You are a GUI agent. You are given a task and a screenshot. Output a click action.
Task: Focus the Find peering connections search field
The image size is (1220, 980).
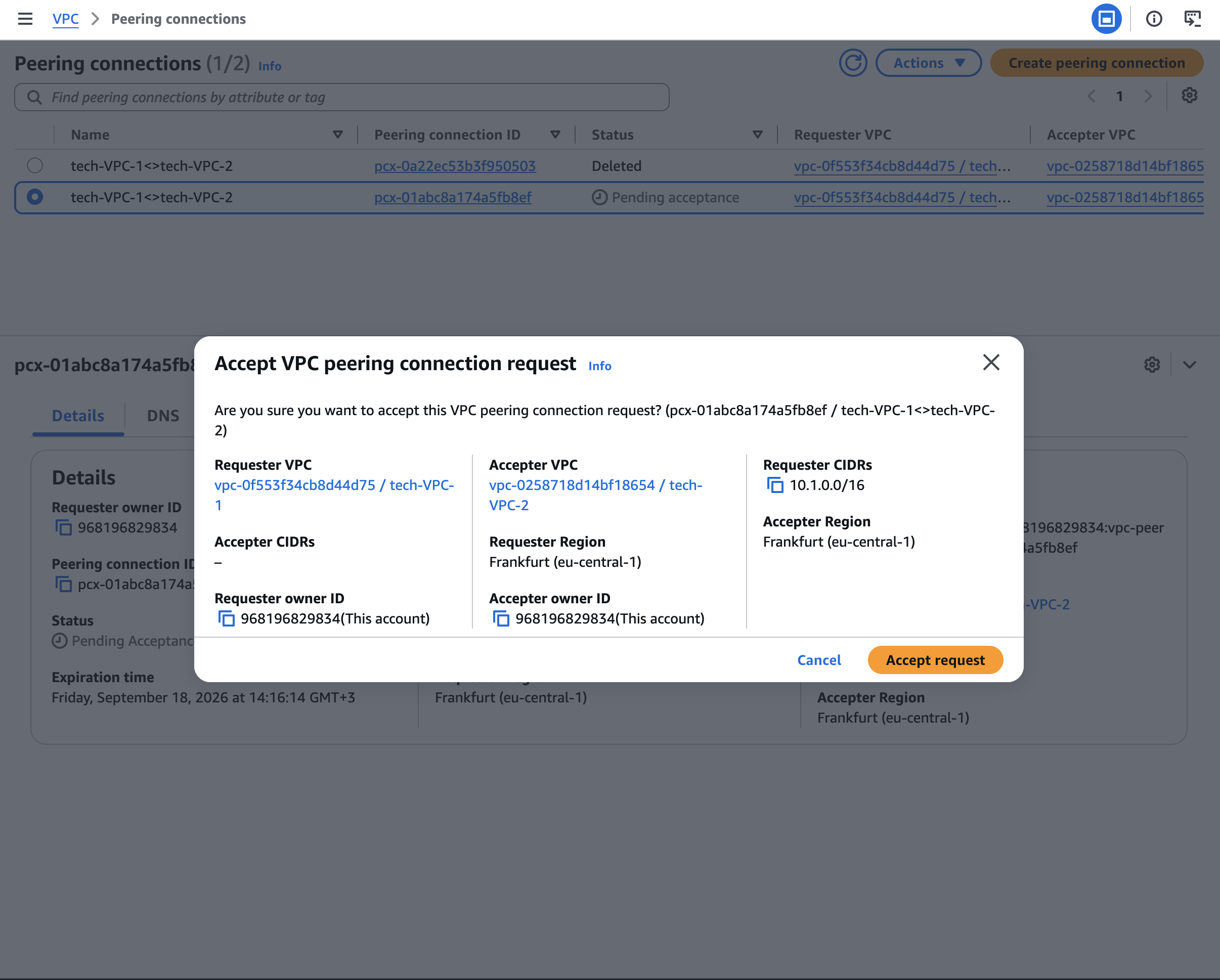pos(342,97)
